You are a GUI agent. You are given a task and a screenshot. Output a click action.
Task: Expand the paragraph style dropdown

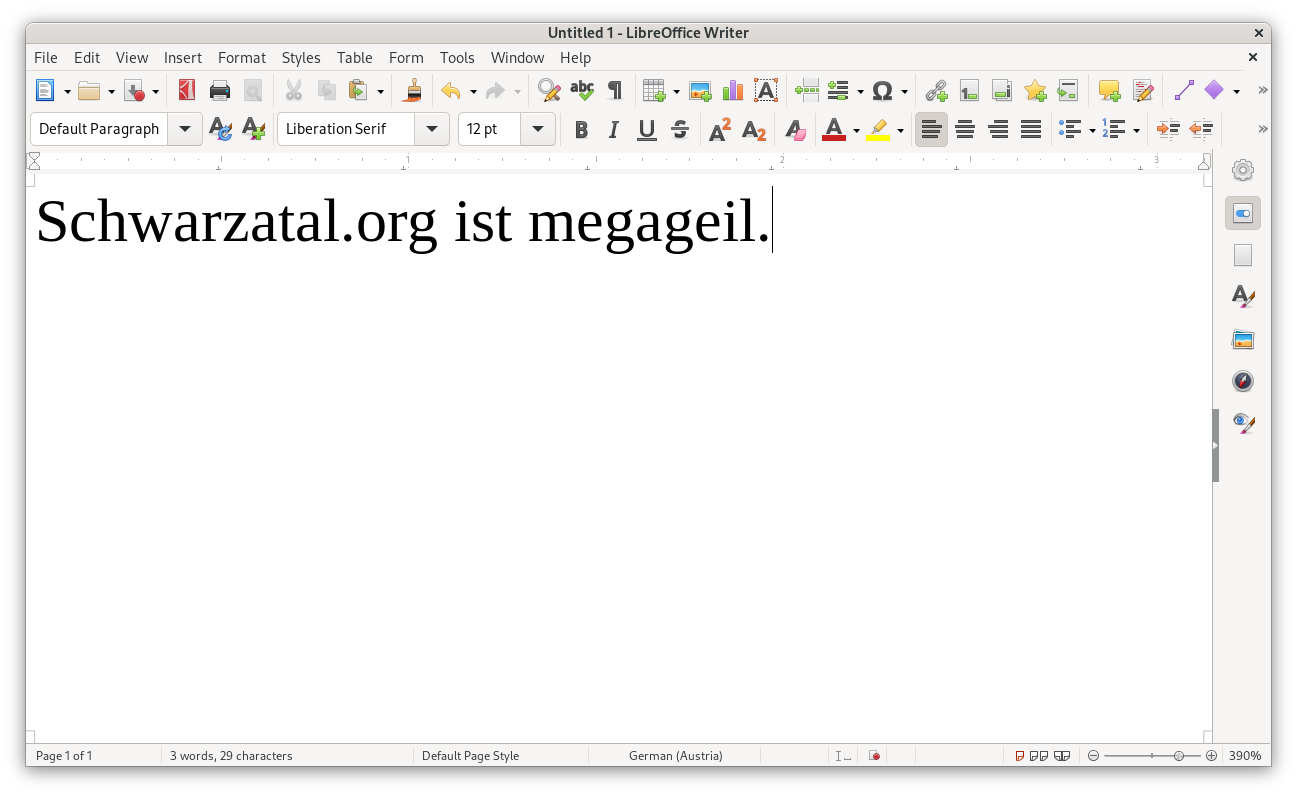point(185,129)
